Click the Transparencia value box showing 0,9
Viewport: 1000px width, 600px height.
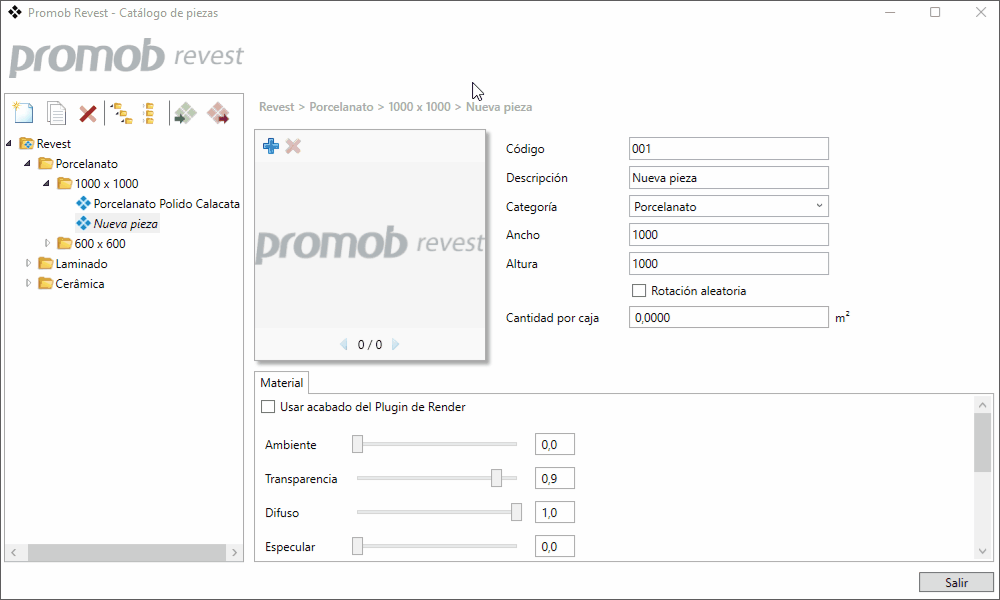pyautogui.click(x=555, y=478)
